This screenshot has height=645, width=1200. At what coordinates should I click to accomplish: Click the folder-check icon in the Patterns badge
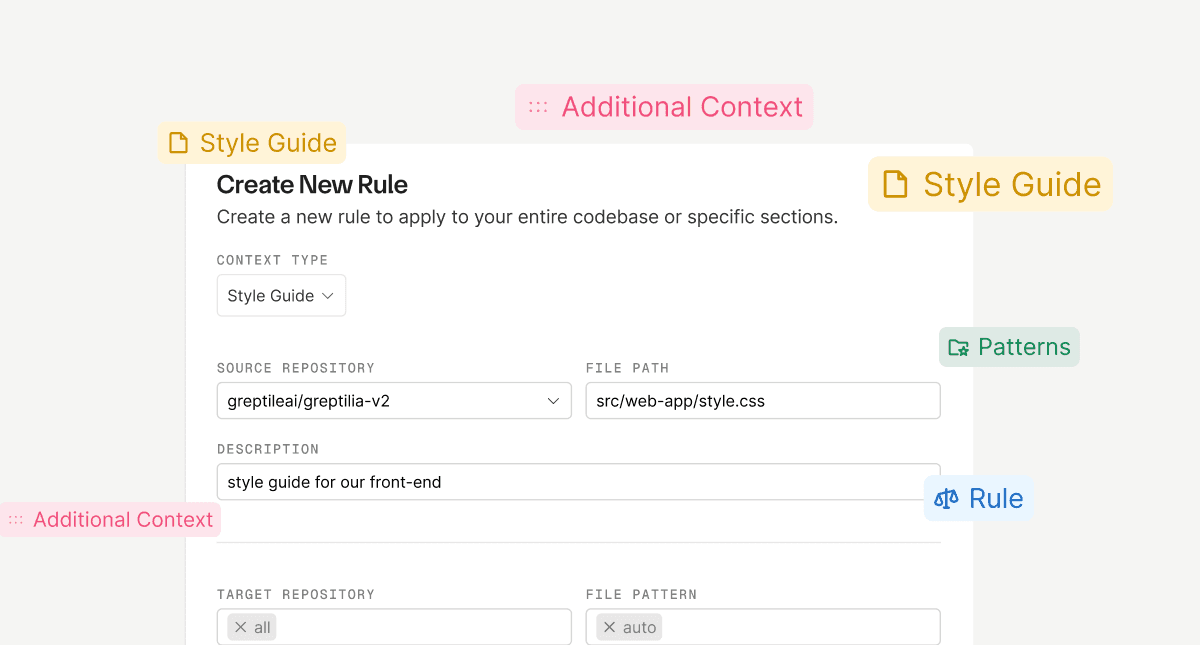tap(960, 346)
